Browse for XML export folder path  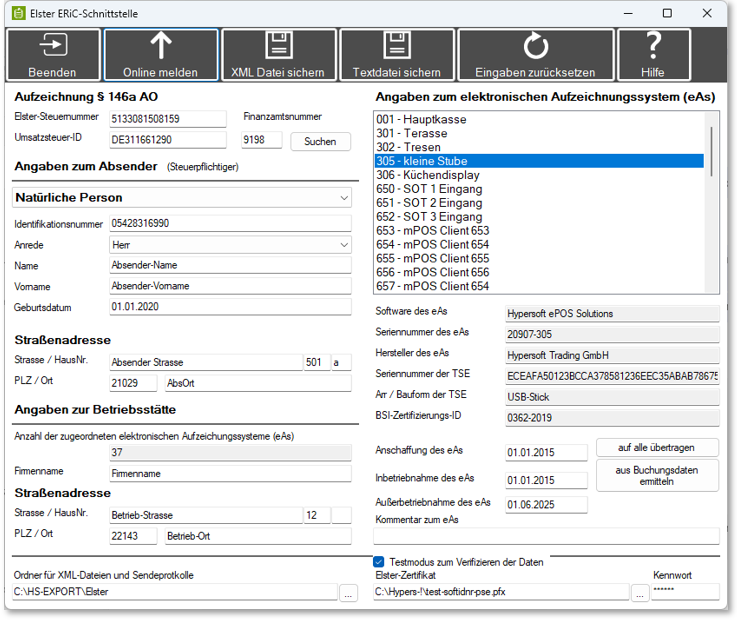pyautogui.click(x=347, y=592)
